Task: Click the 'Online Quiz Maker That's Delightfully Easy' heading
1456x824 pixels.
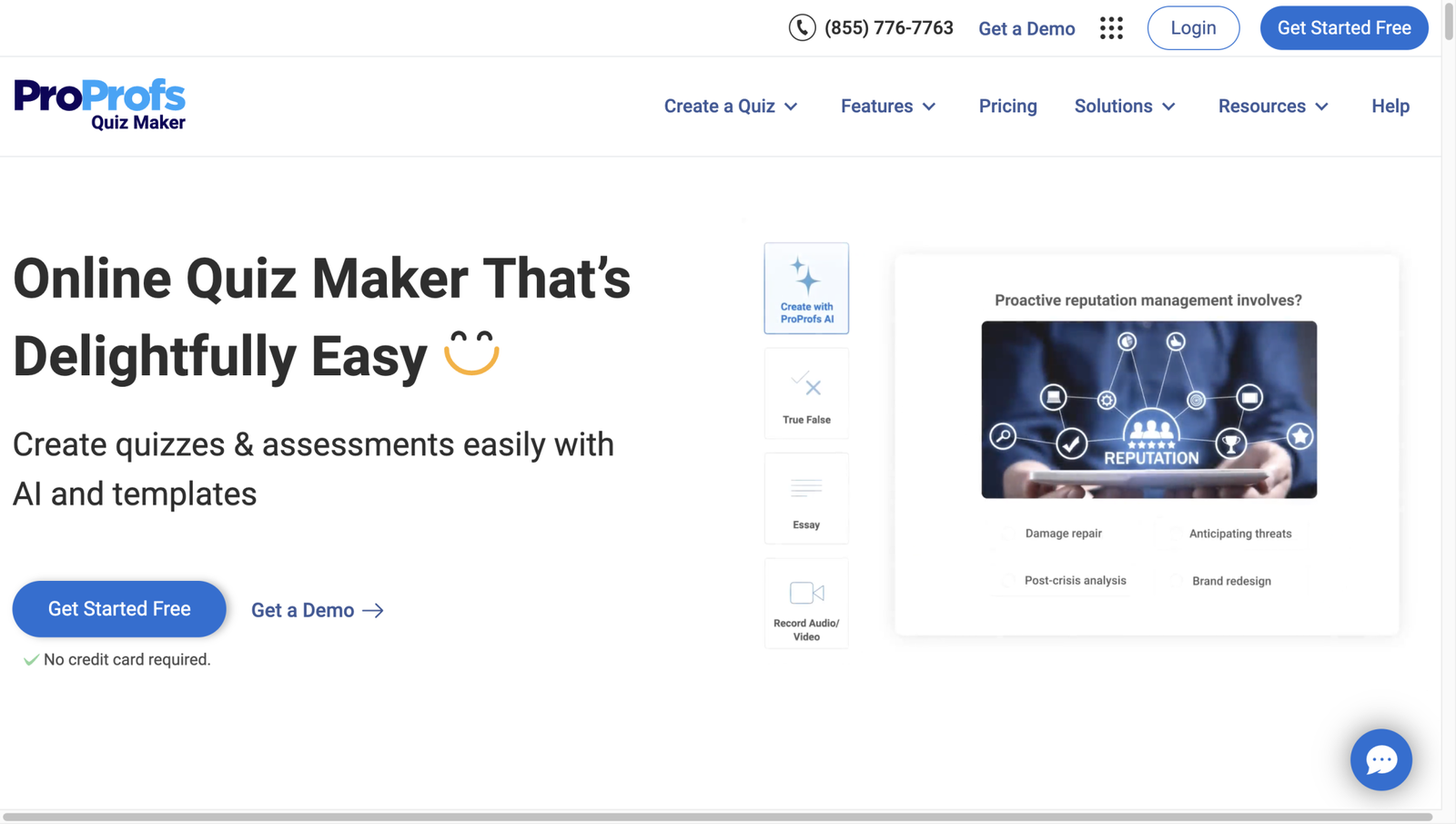Action: point(321,317)
